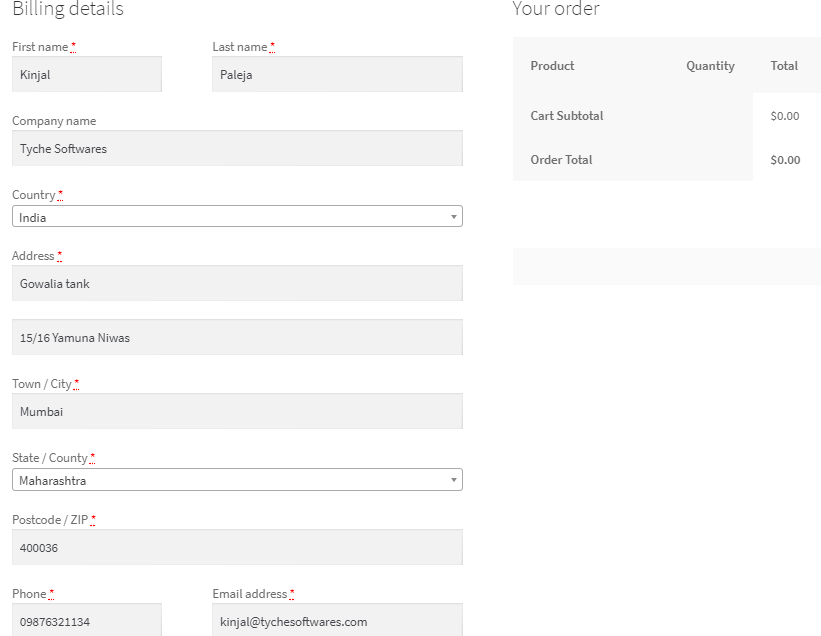This screenshot has width=821, height=636.
Task: Select the Order Total row label
Action: tap(561, 160)
